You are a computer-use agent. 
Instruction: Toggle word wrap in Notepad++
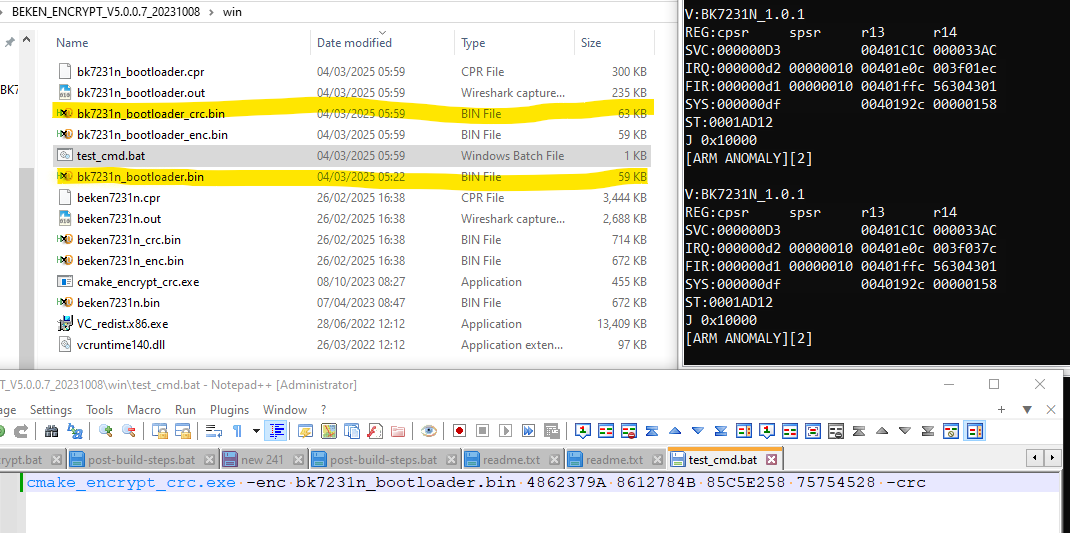click(214, 431)
